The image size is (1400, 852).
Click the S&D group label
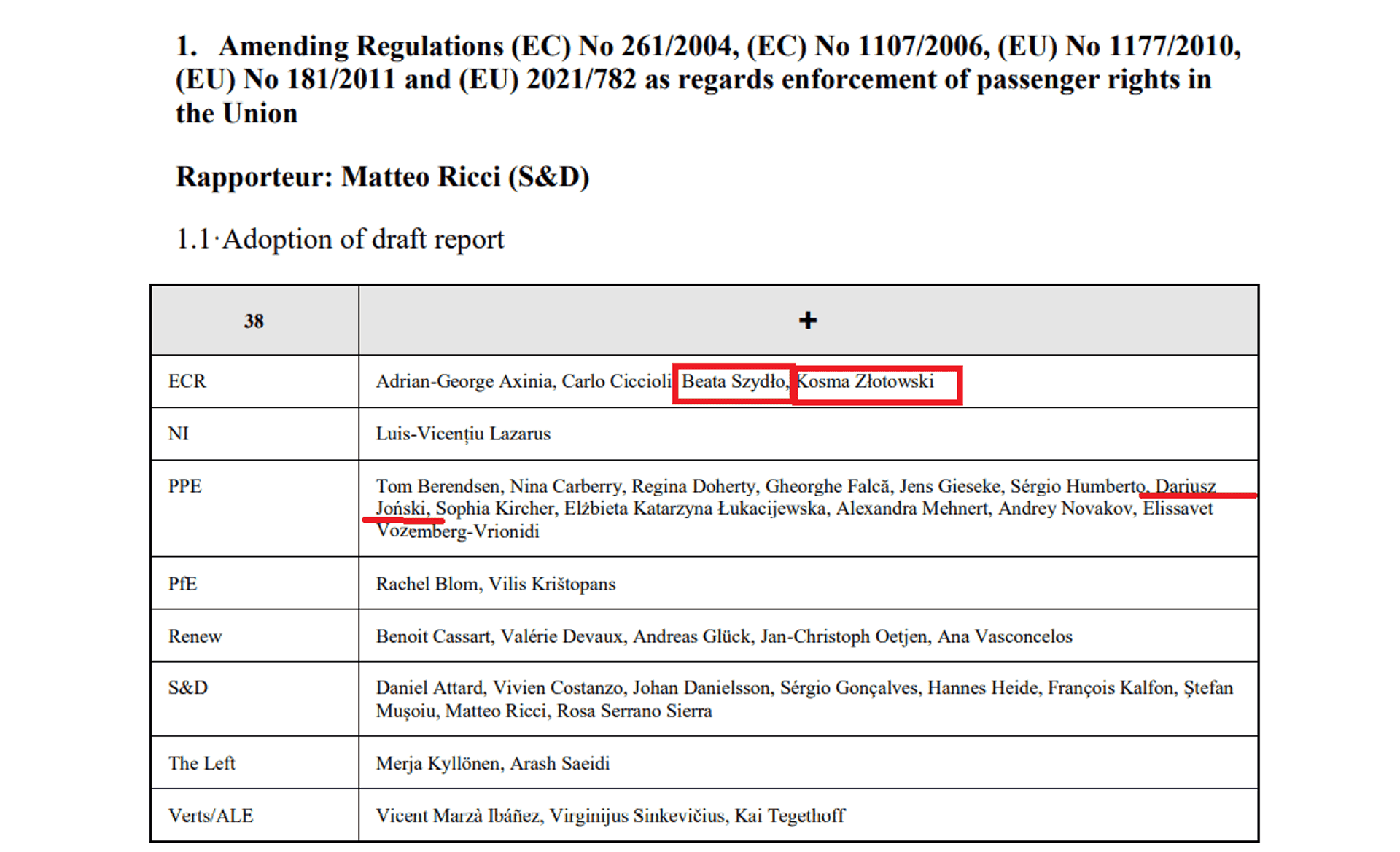click(x=187, y=687)
